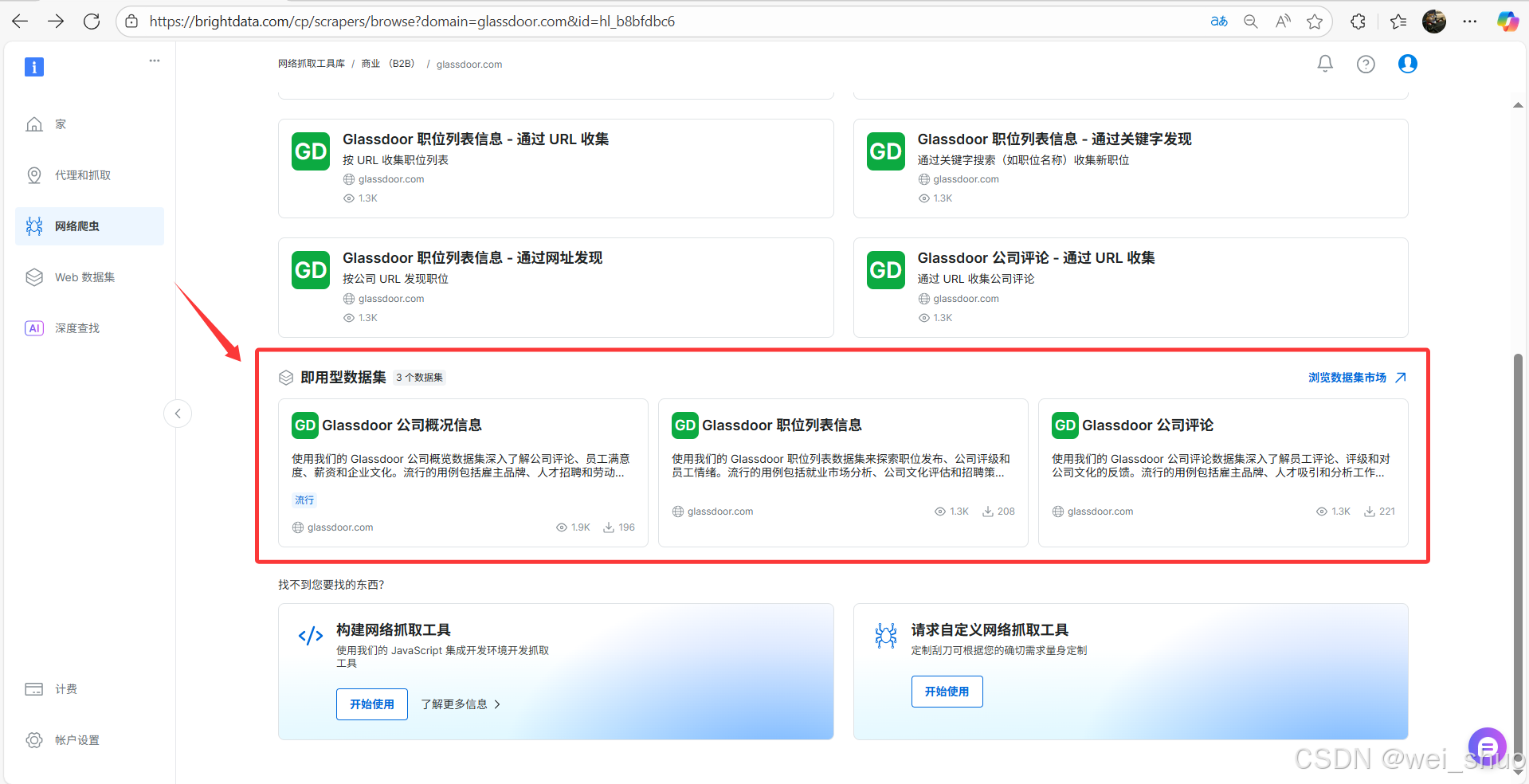Click 开始使用 under 请求自定义网络抓取工具

point(947,692)
